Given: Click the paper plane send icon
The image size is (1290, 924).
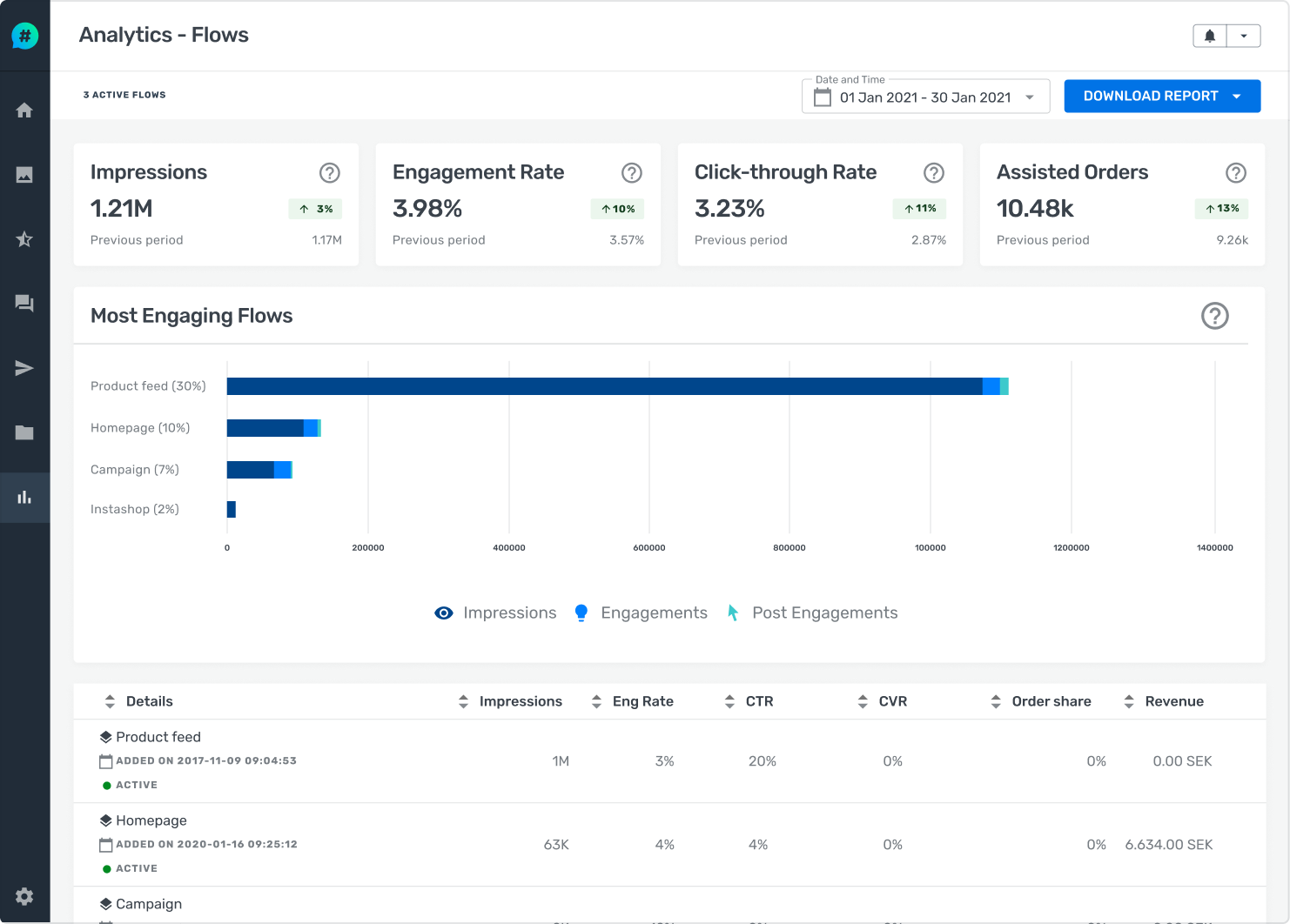Looking at the screenshot, I should tap(24, 368).
